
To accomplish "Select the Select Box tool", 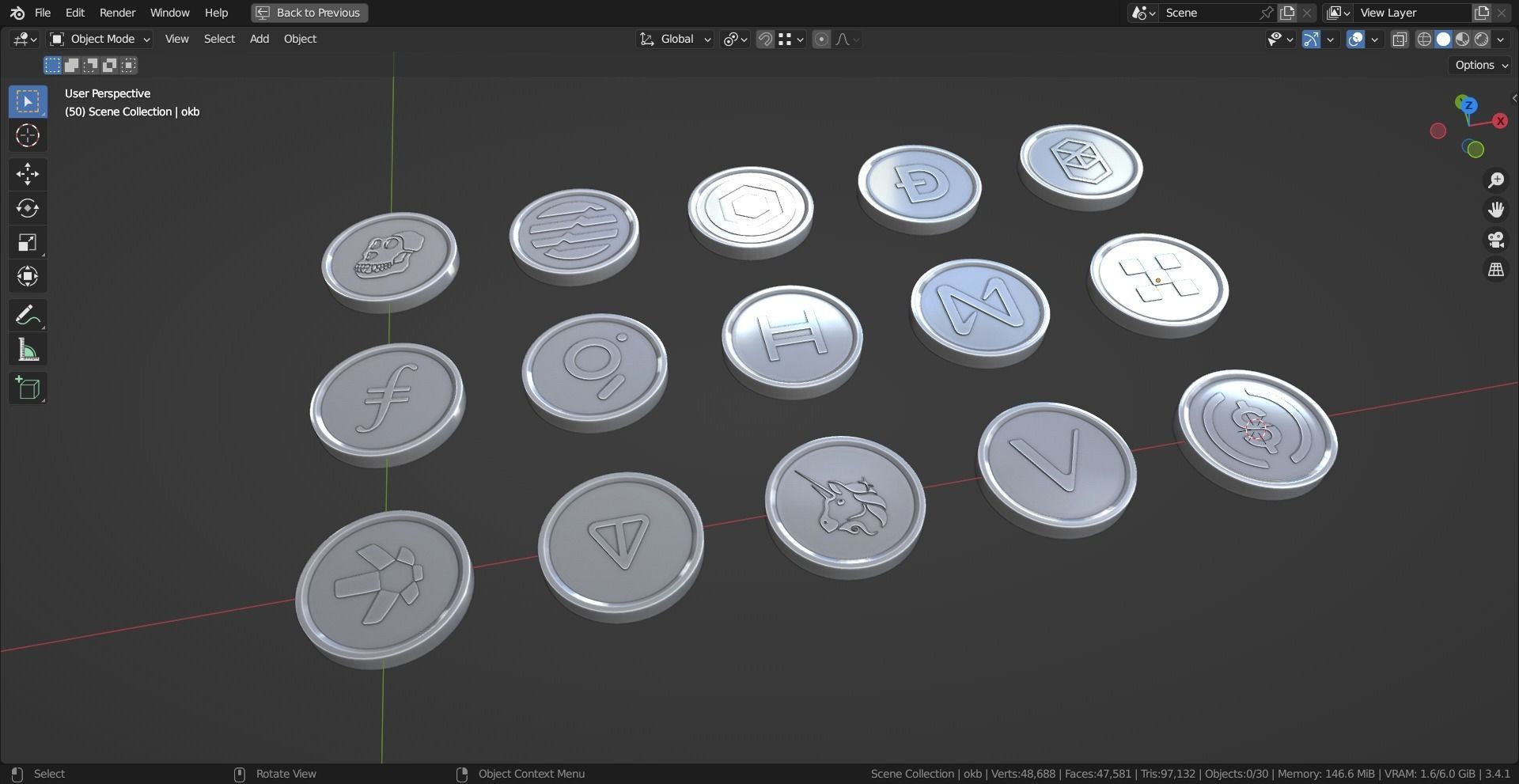I will (x=28, y=101).
